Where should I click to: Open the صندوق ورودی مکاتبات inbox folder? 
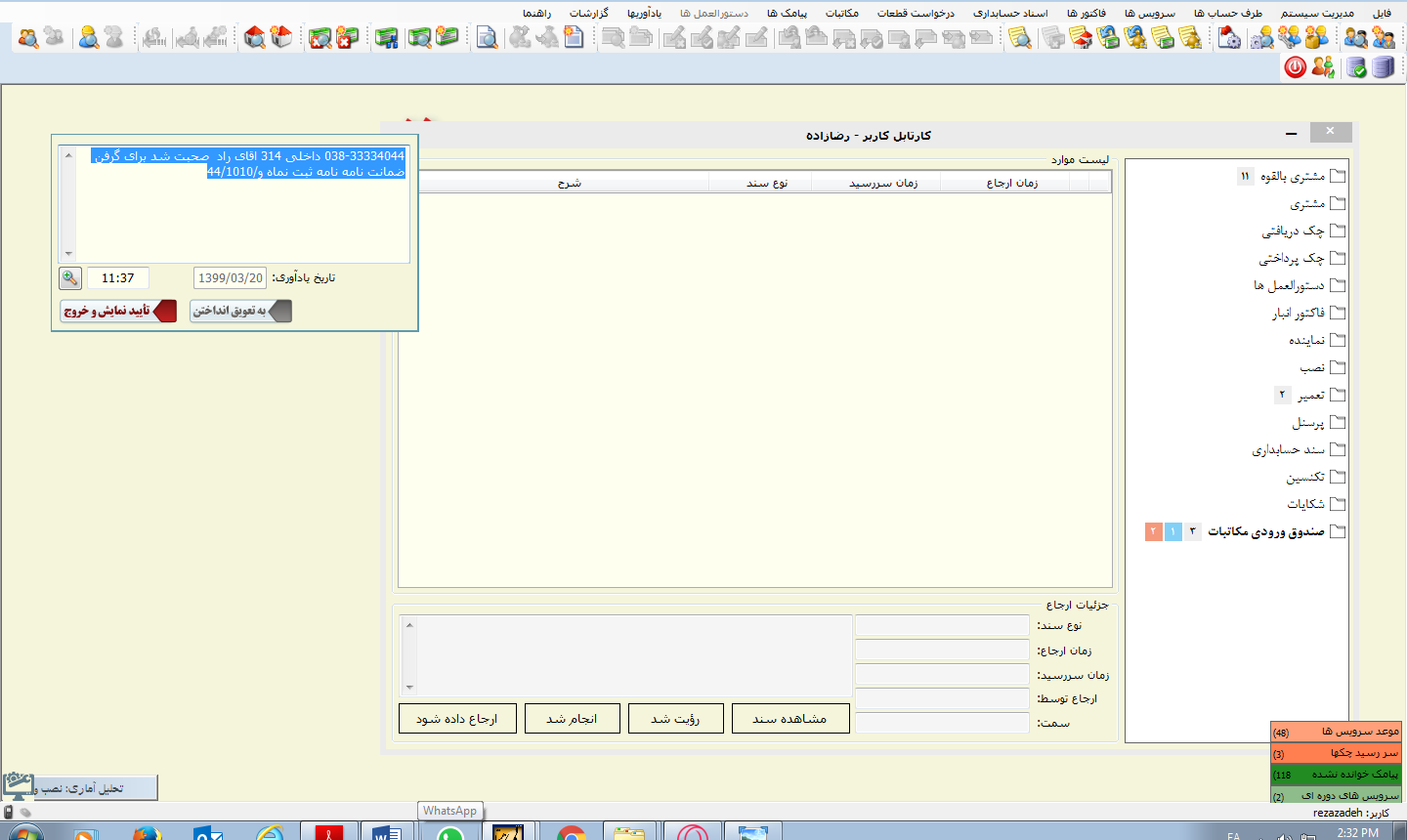(1265, 531)
